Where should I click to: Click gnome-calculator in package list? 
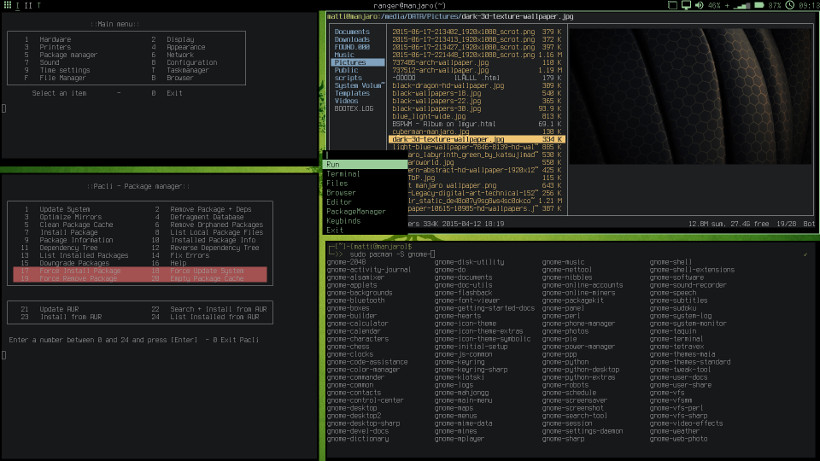[356, 324]
